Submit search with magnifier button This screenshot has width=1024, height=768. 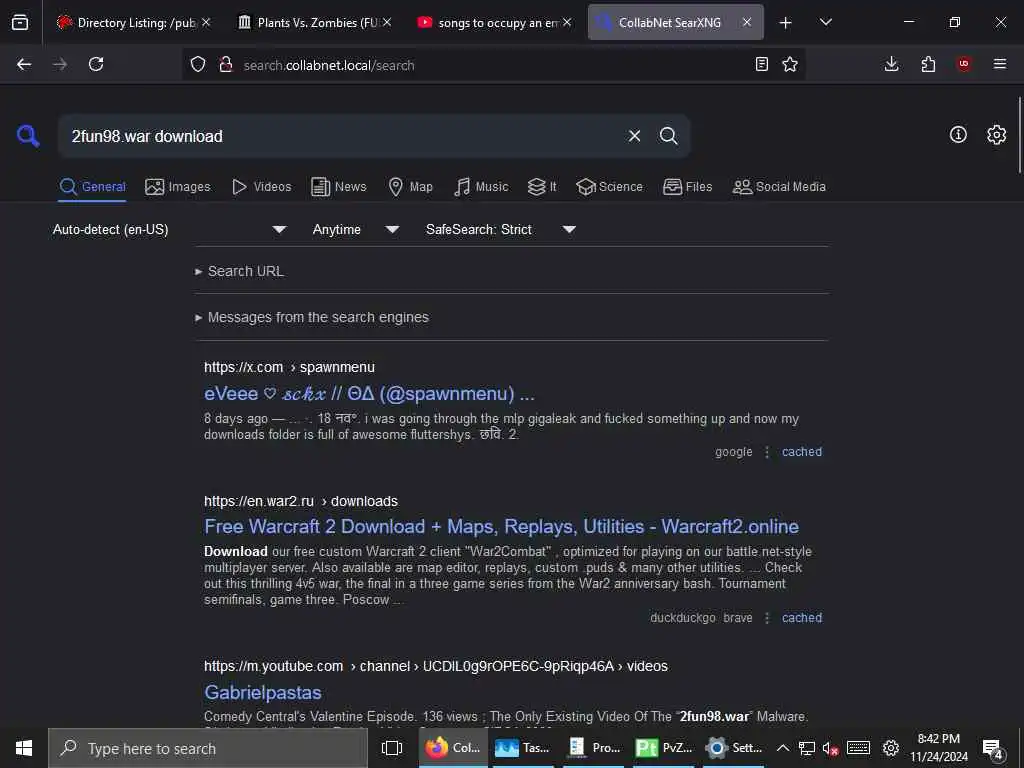point(668,136)
